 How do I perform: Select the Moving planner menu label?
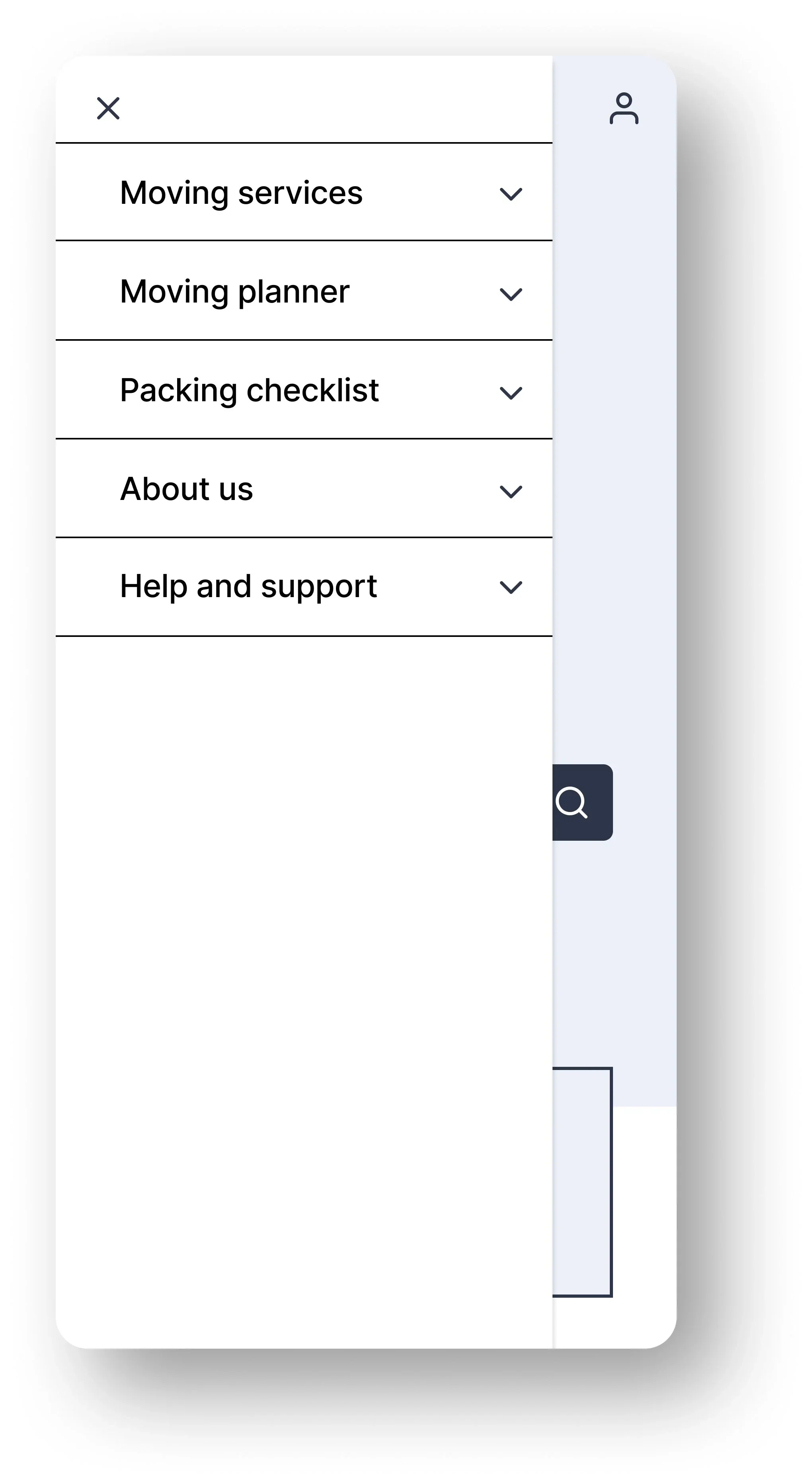(234, 291)
